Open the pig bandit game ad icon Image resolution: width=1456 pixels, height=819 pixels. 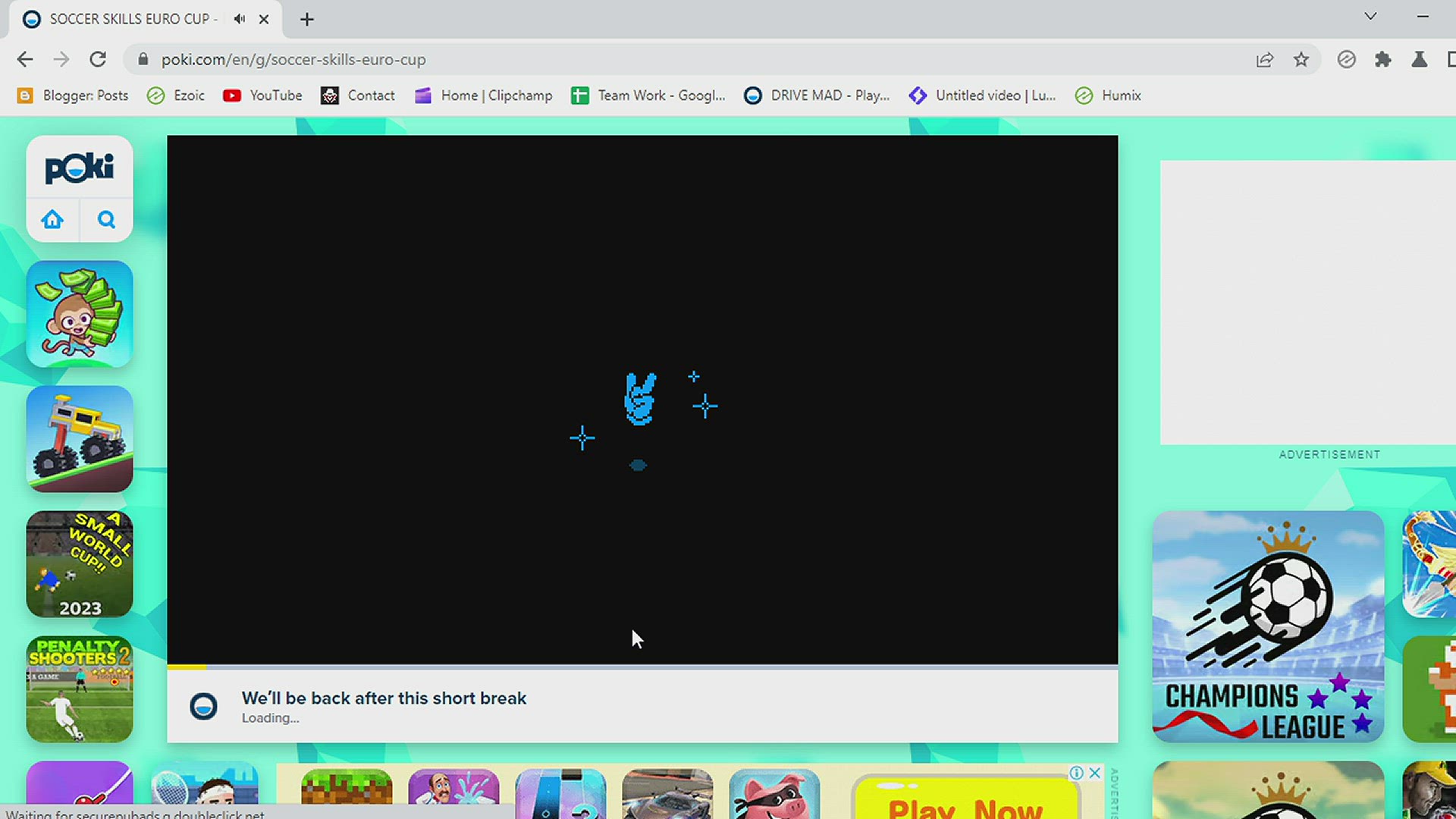[774, 794]
